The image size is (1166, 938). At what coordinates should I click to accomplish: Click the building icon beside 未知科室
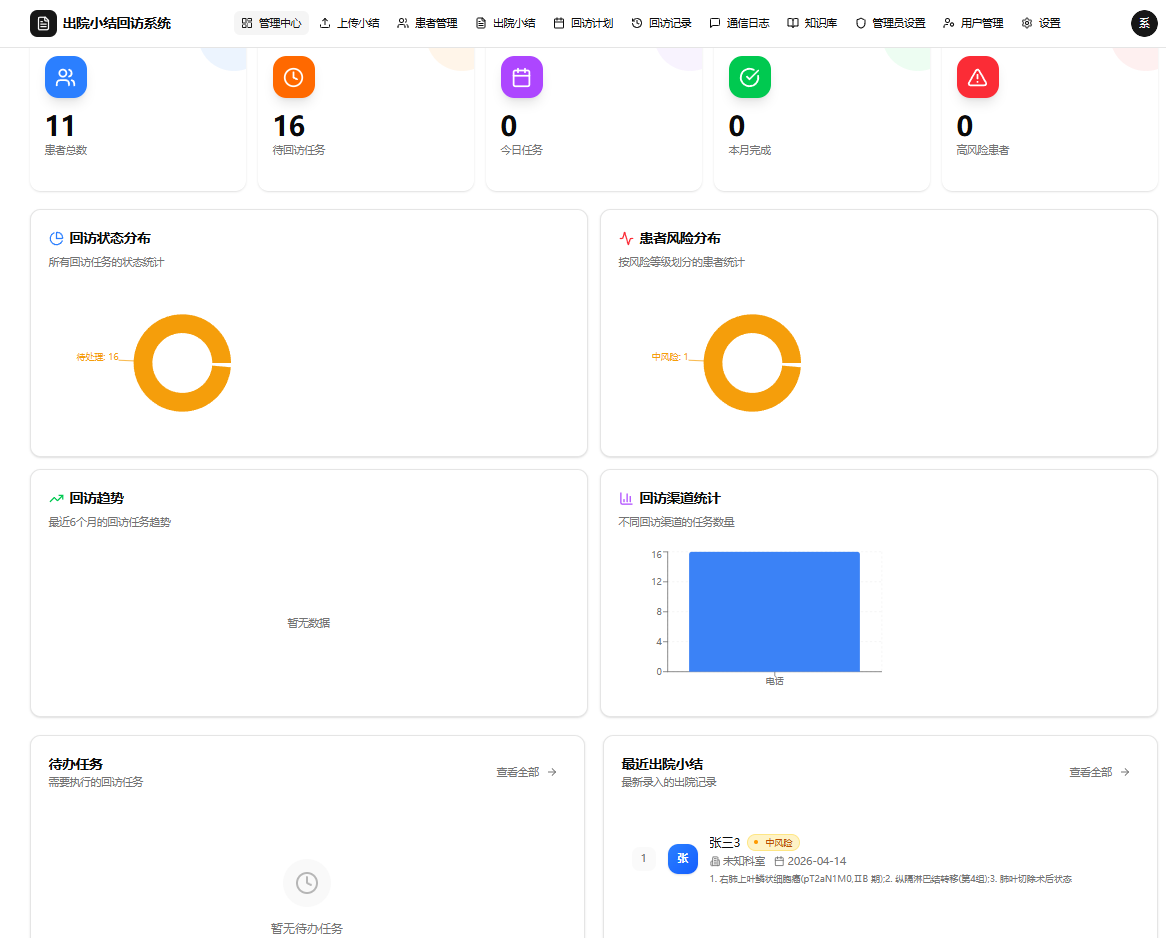[715, 861]
